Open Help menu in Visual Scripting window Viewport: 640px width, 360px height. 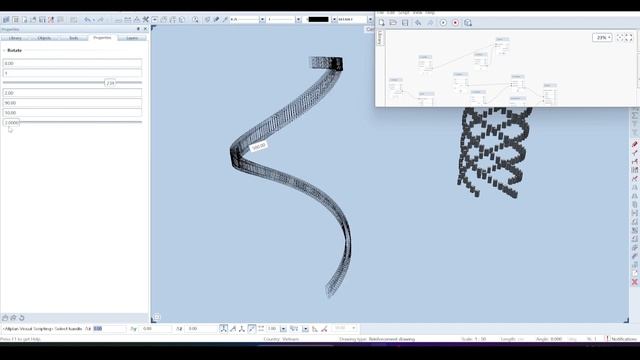(x=430, y=13)
